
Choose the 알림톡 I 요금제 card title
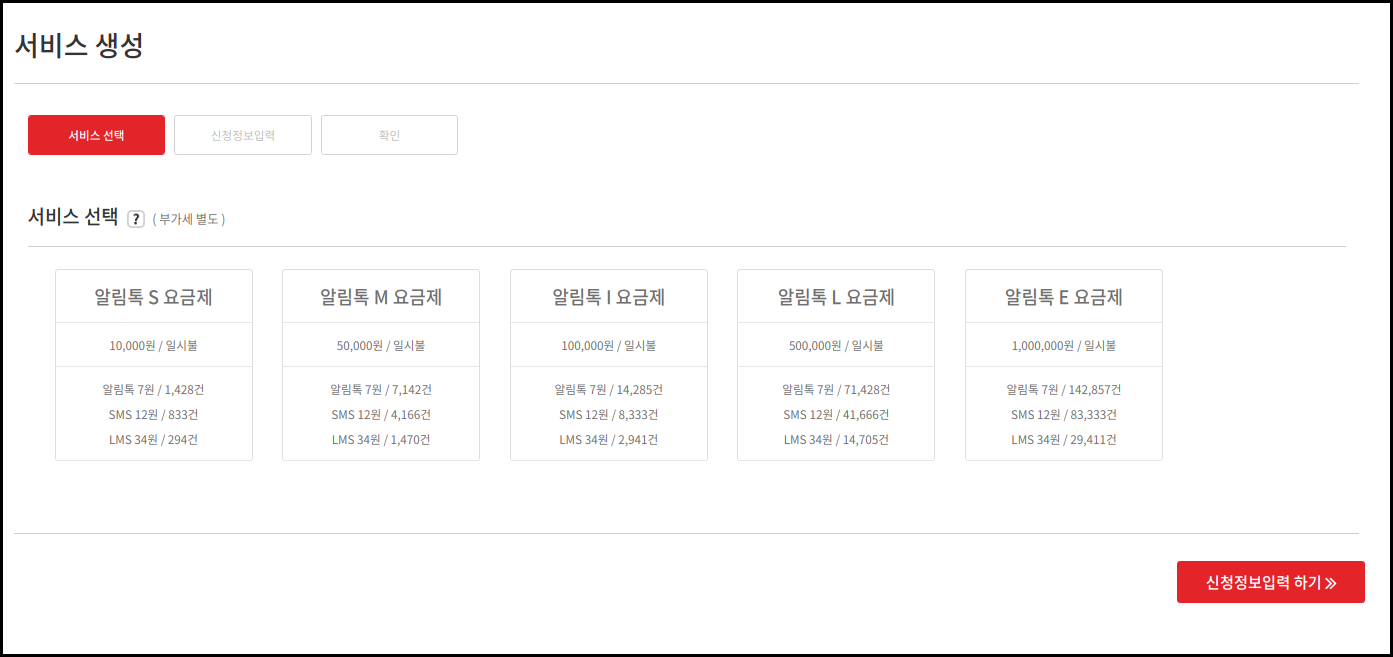[x=609, y=297]
